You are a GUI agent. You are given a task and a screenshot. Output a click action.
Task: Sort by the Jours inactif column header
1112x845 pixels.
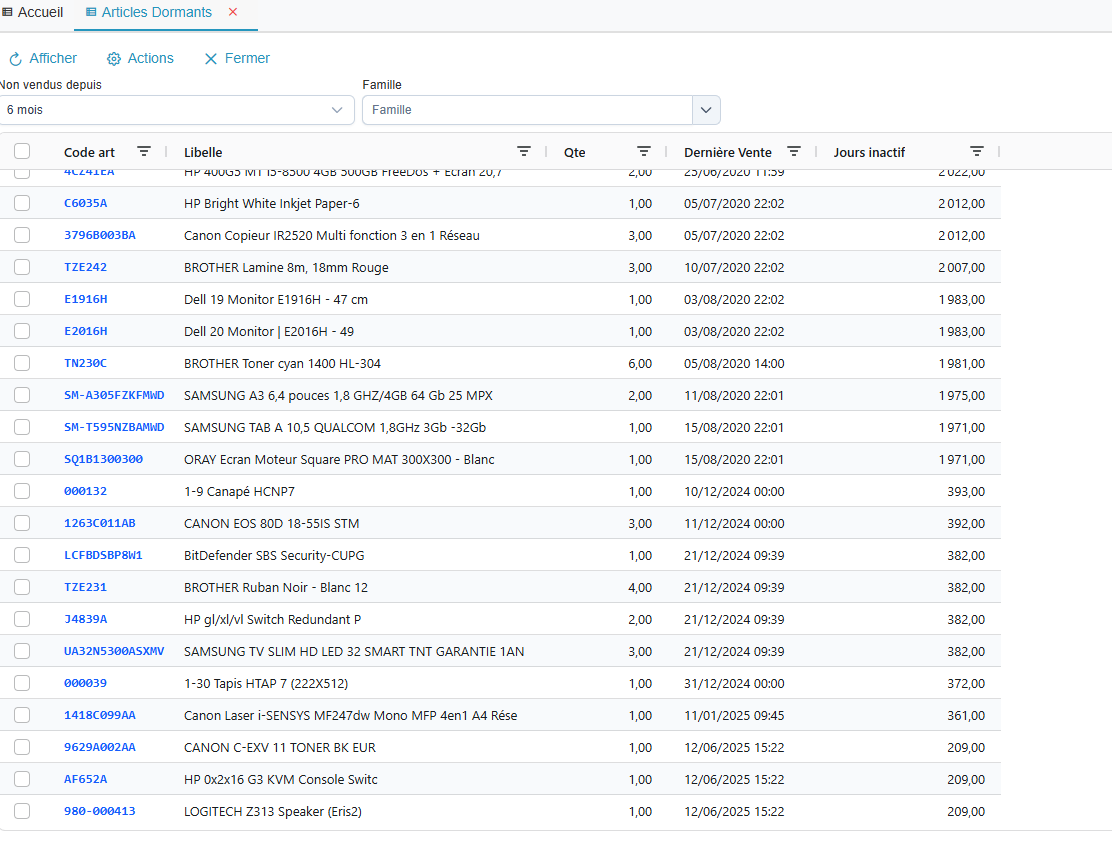point(869,152)
